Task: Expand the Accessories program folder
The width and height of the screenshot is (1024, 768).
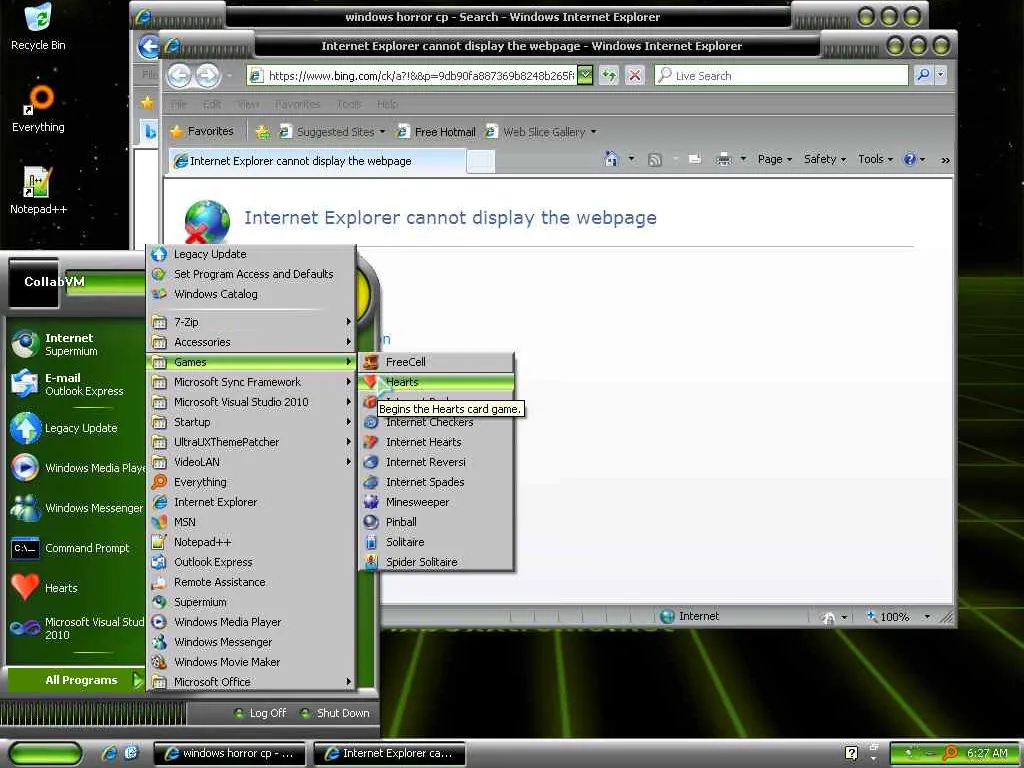Action: pos(251,342)
